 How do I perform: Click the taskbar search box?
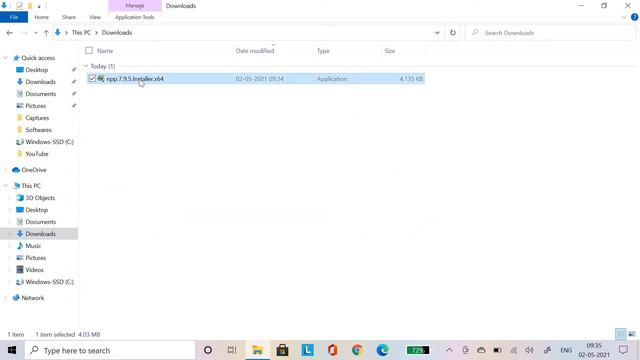click(110, 350)
